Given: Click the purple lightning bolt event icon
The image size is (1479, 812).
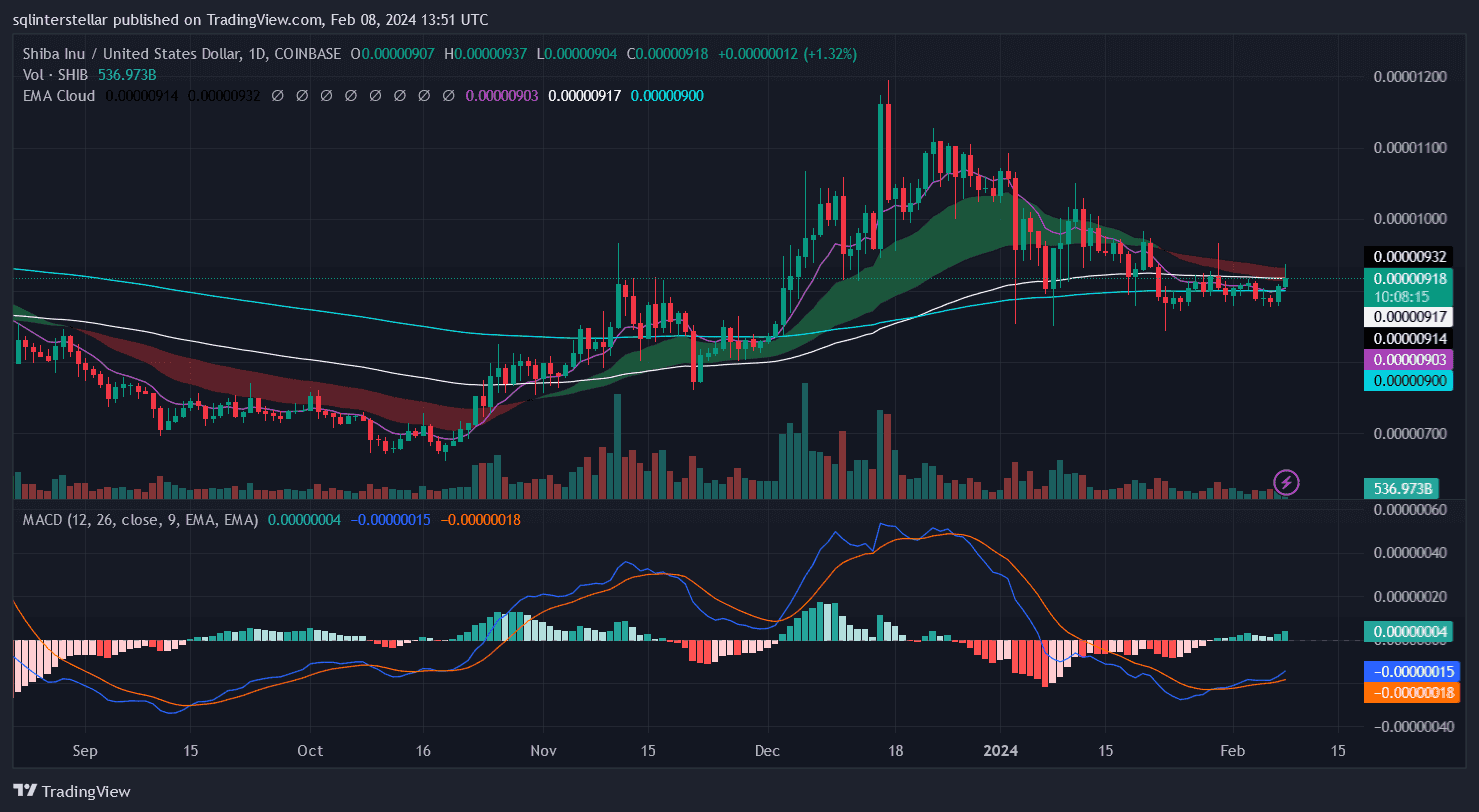Looking at the screenshot, I should 1286,483.
